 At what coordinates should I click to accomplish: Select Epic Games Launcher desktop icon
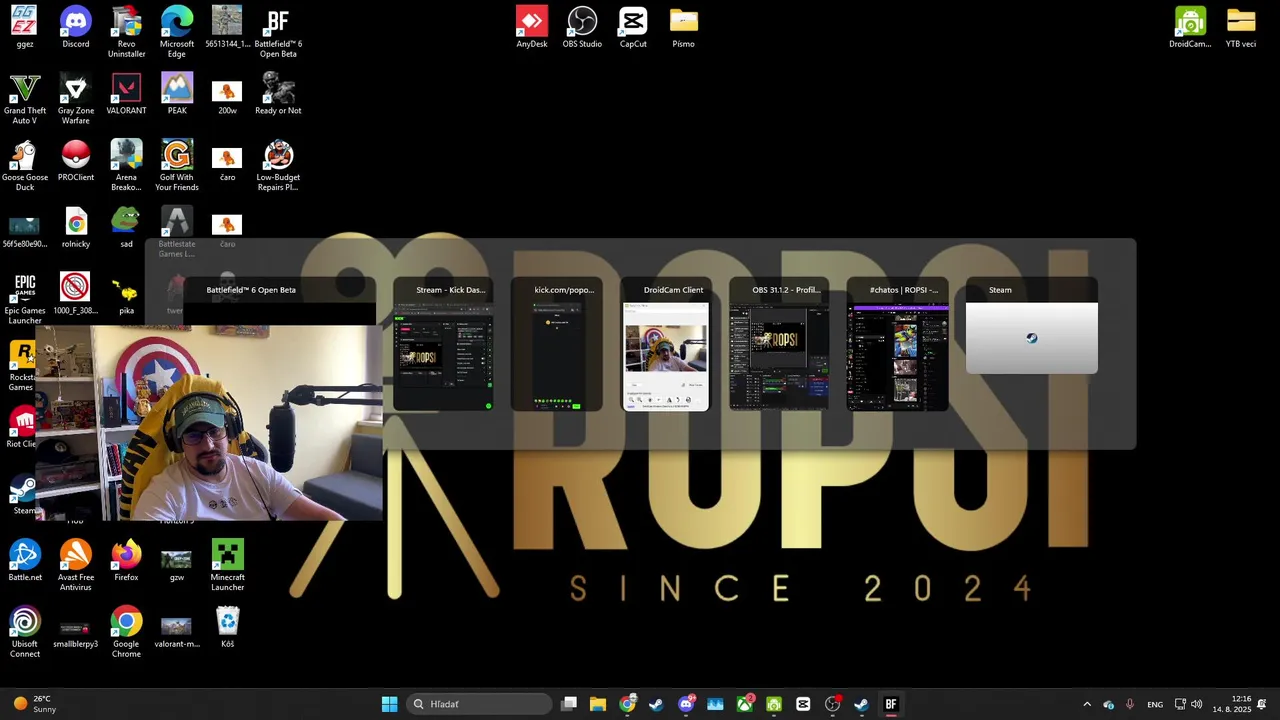(x=25, y=299)
